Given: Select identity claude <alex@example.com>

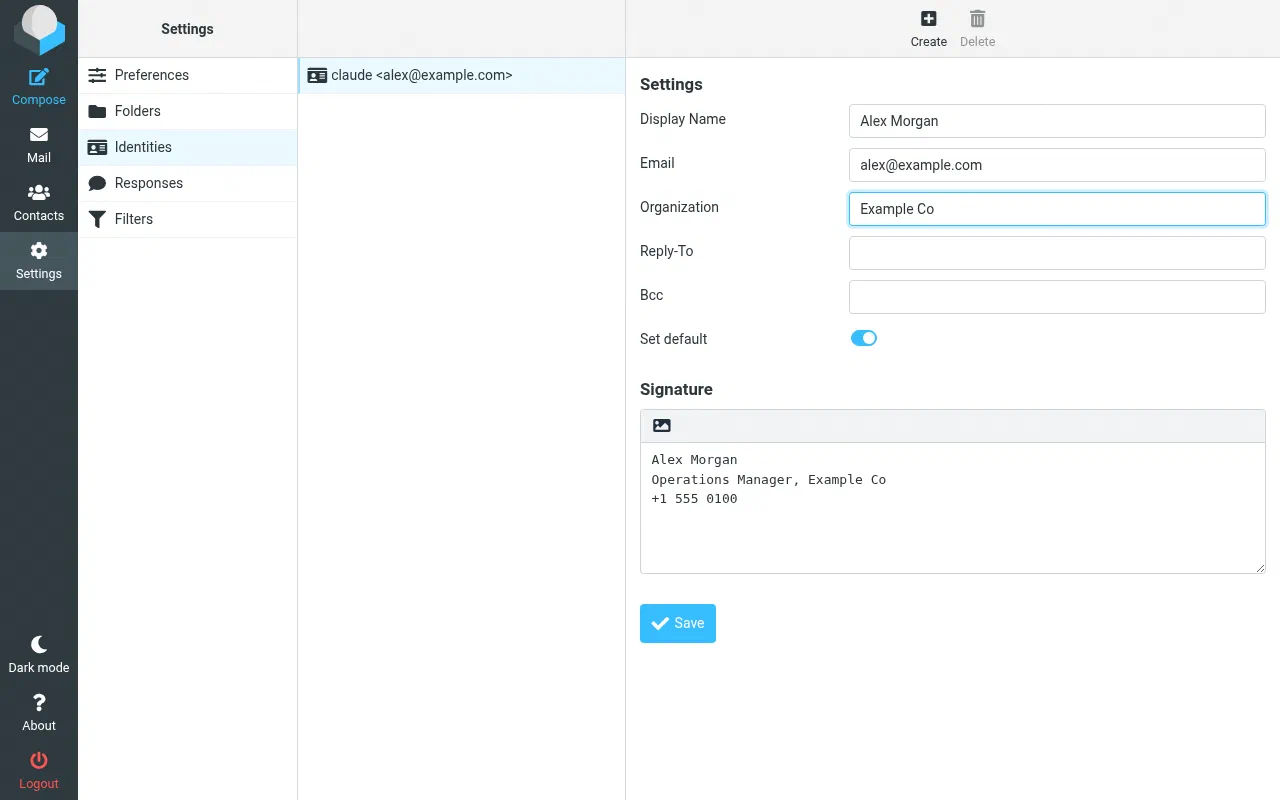Looking at the screenshot, I should click(x=462, y=75).
